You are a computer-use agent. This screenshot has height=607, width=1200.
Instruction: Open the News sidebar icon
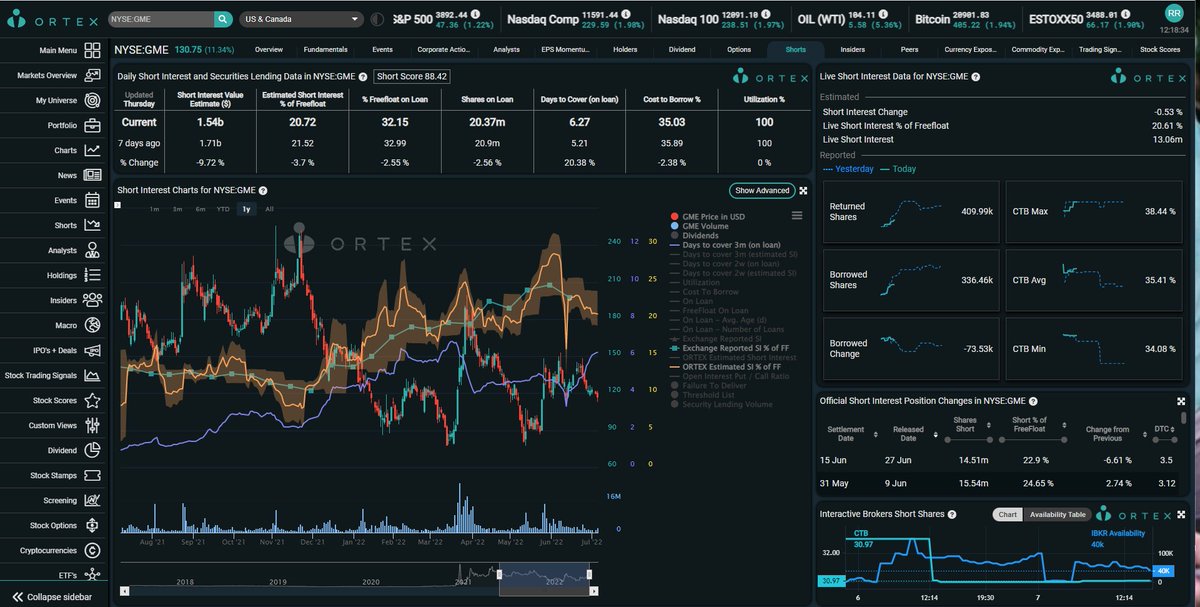[92, 175]
